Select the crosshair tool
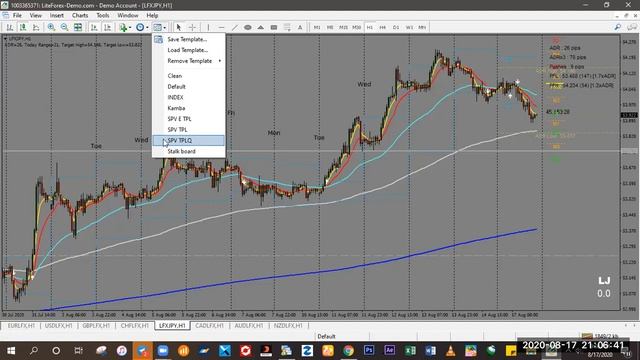Image resolution: width=640 pixels, height=360 pixels. [192, 27]
